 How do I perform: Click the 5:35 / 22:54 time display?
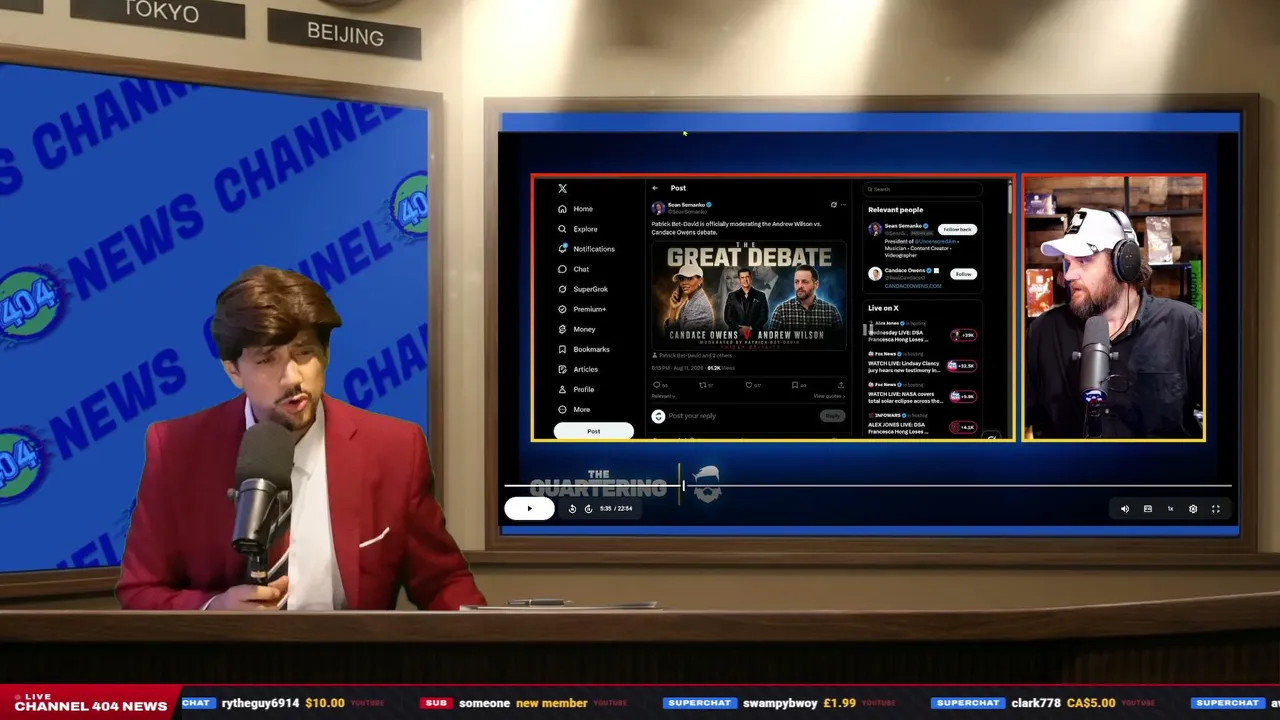(x=616, y=509)
